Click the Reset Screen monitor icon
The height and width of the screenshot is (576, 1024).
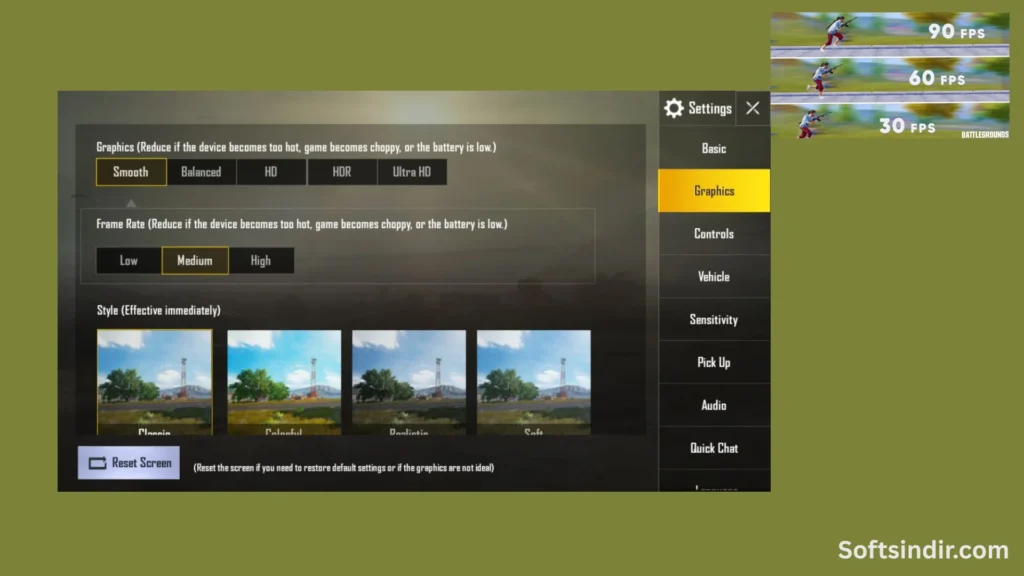pos(97,463)
